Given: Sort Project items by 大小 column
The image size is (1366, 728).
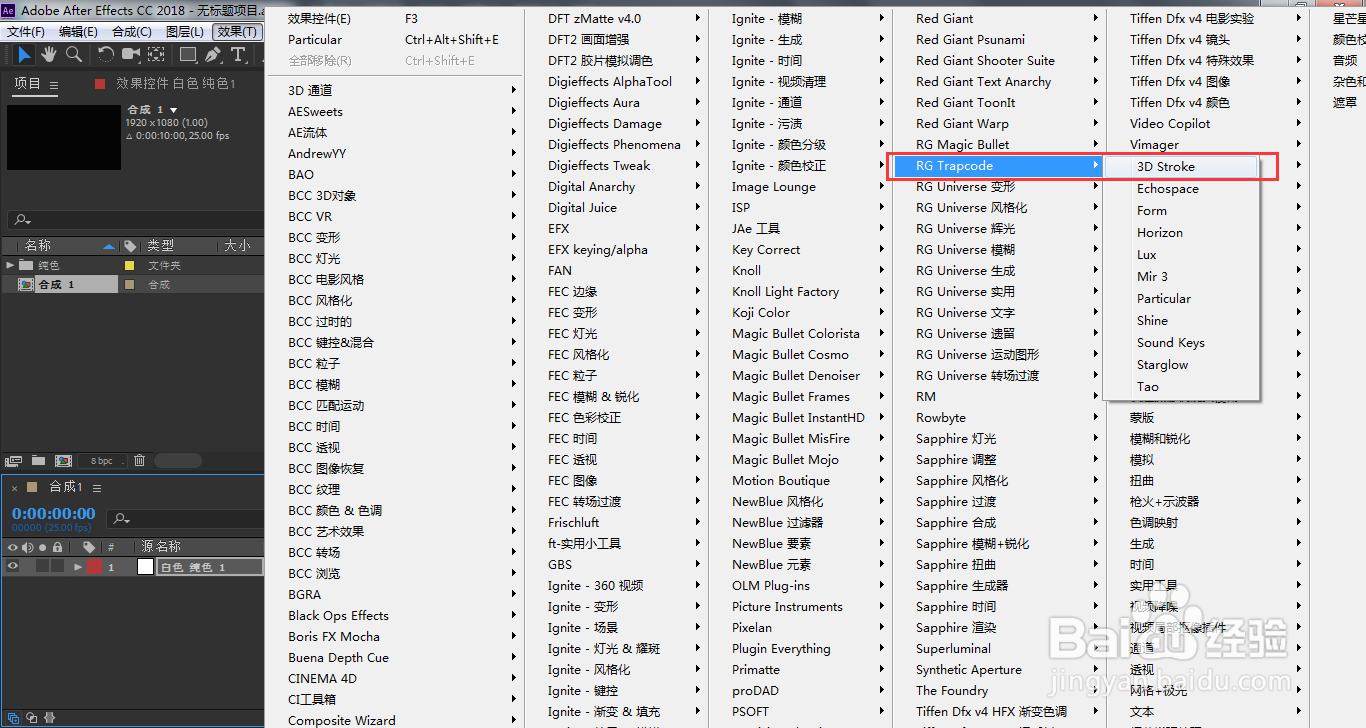Looking at the screenshot, I should 238,246.
